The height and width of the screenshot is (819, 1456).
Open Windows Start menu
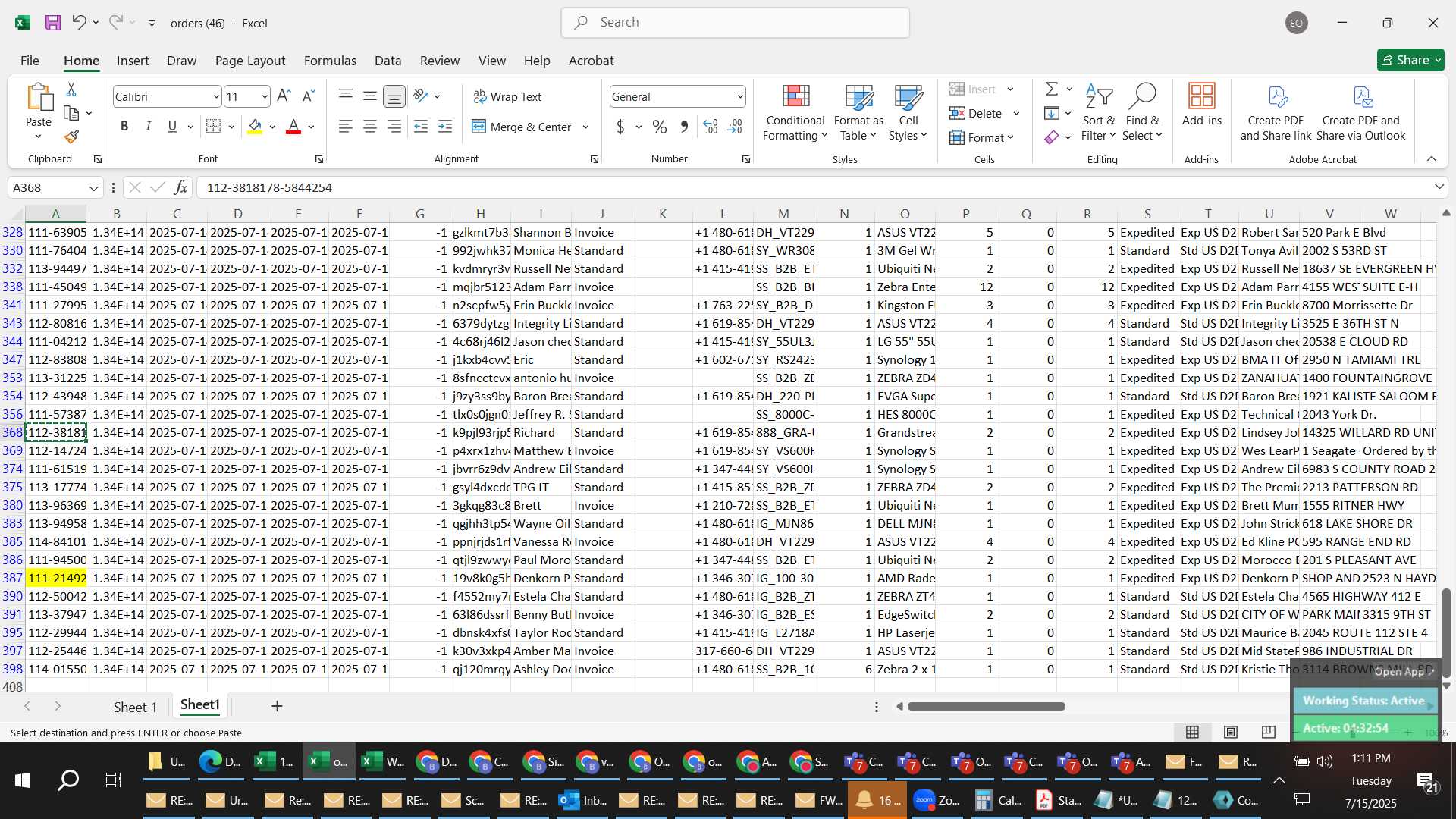pyautogui.click(x=22, y=780)
